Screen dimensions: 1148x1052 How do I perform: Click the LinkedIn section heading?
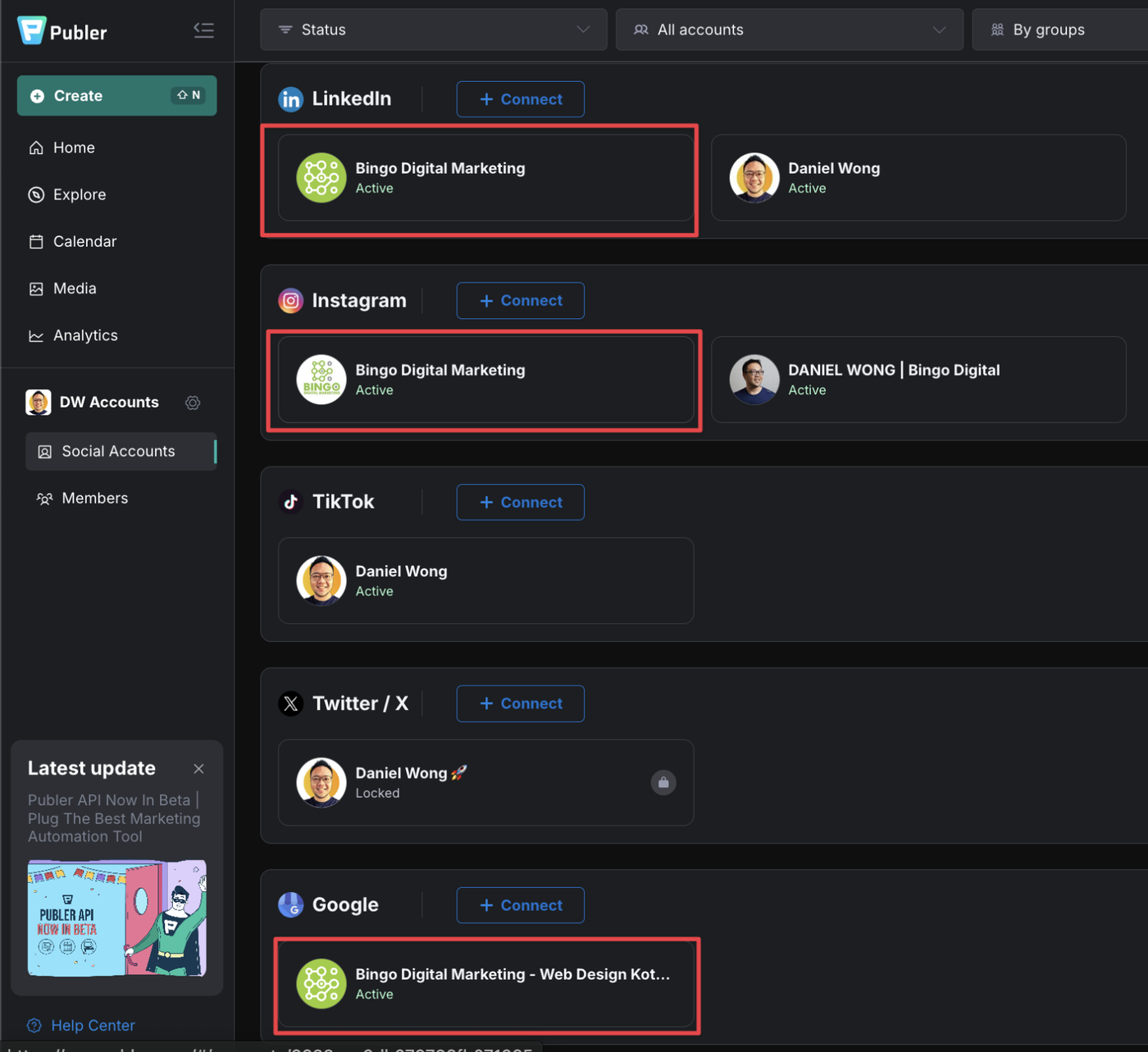[x=352, y=99]
